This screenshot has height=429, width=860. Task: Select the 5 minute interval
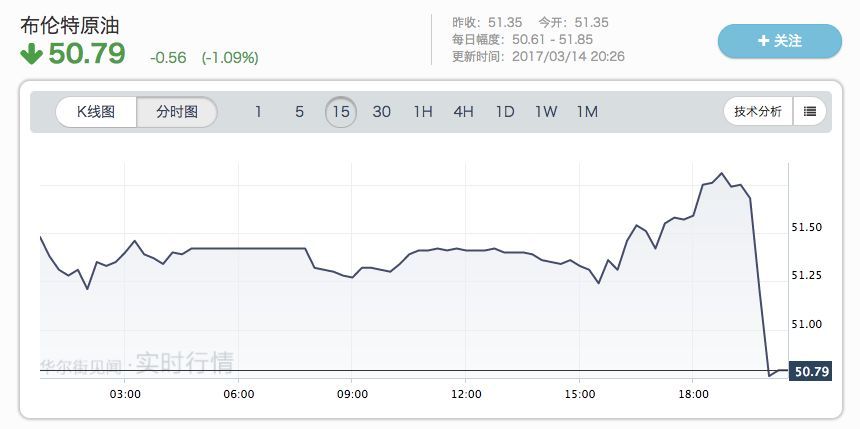click(x=299, y=112)
